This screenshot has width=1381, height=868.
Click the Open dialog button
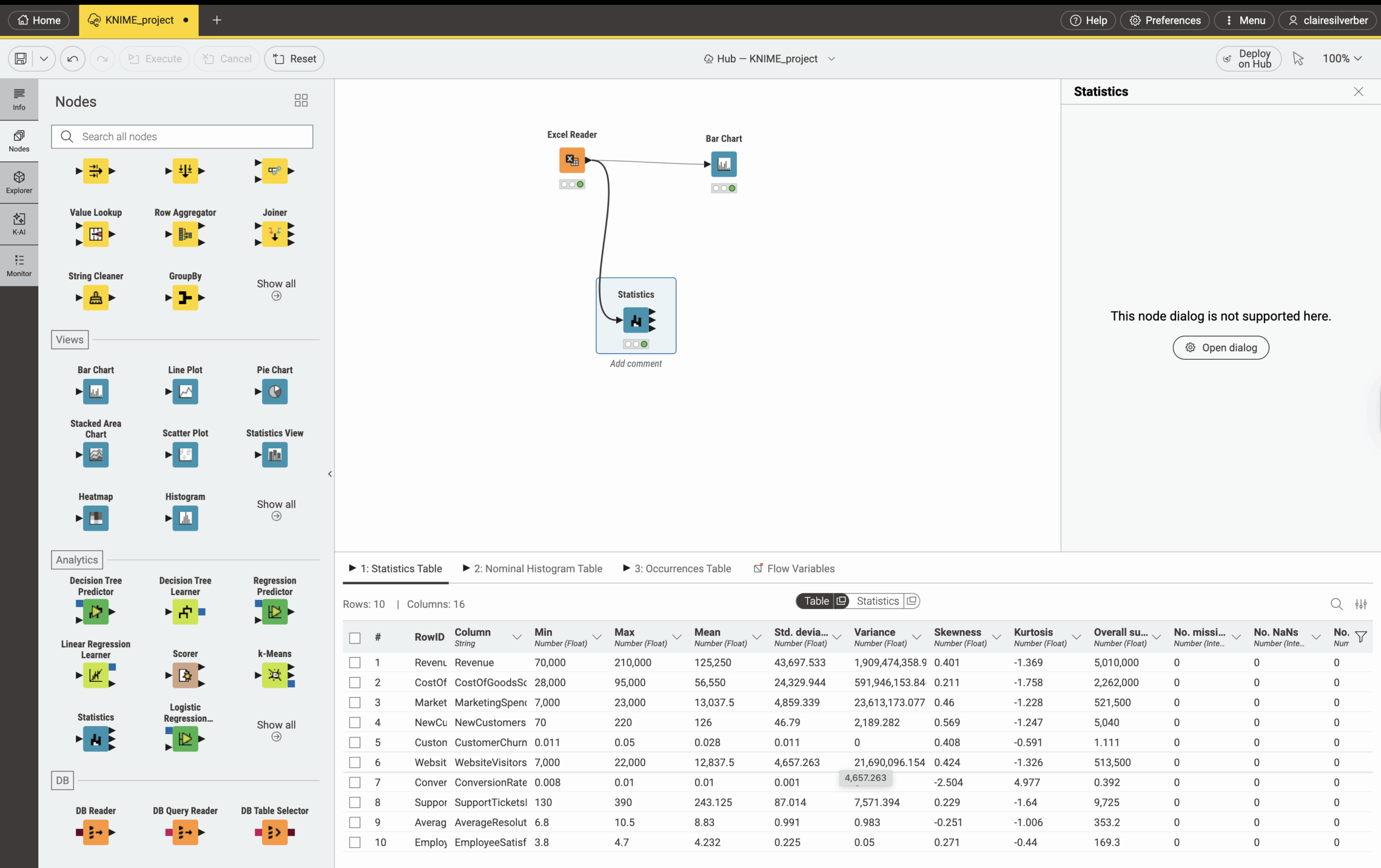pos(1220,347)
